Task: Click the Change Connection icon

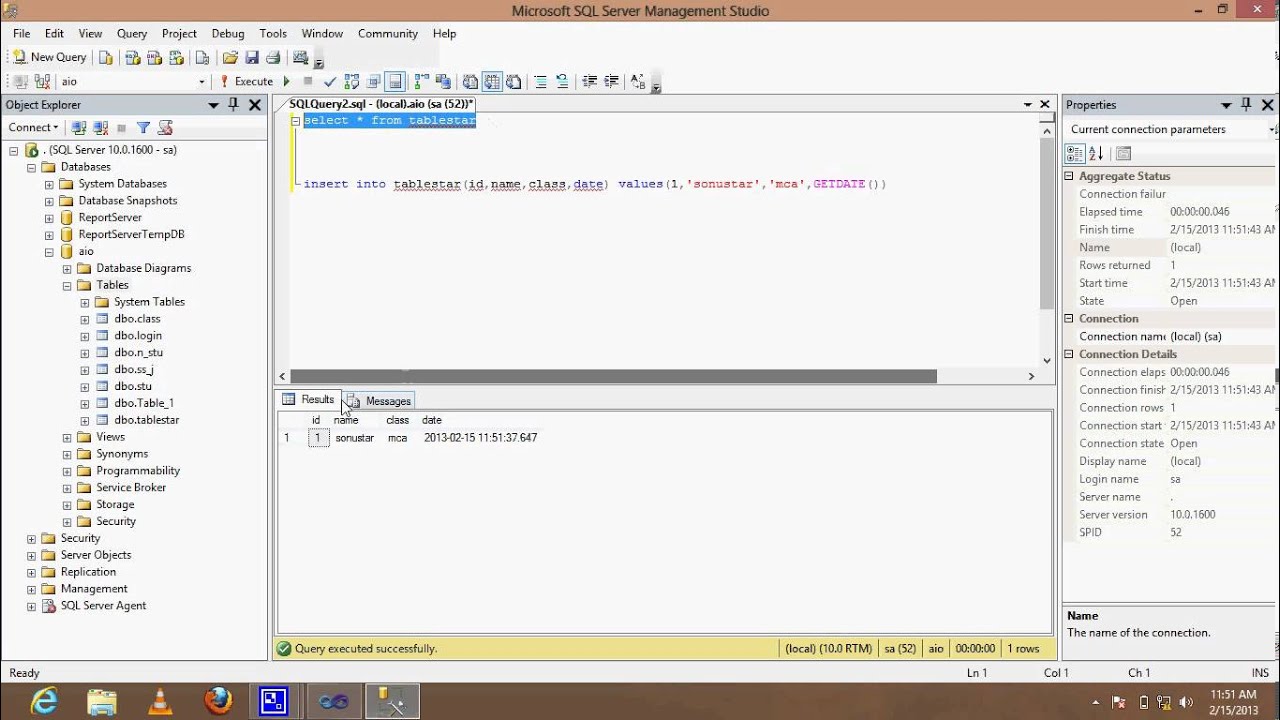Action: (x=42, y=81)
